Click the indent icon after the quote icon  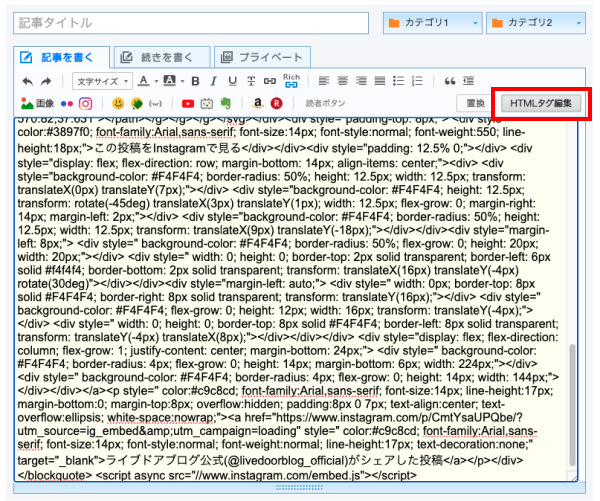coord(468,81)
